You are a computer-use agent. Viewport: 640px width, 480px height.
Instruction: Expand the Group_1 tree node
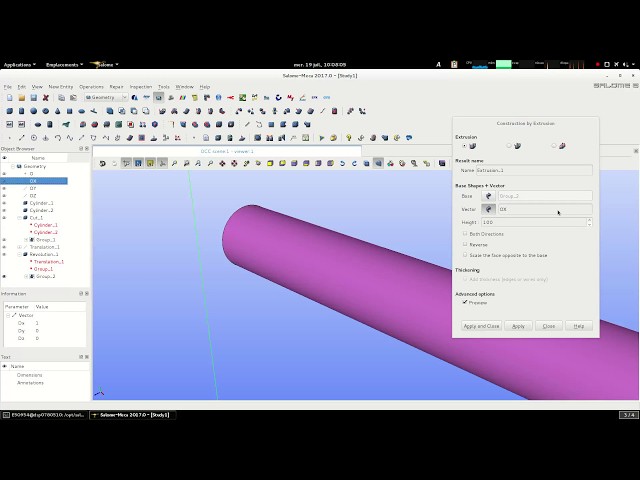[x=26, y=240]
